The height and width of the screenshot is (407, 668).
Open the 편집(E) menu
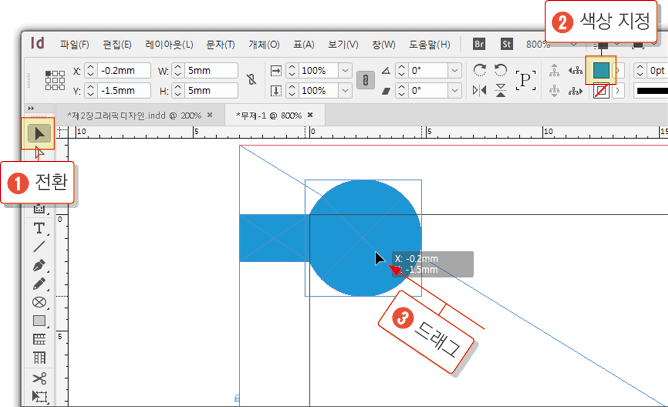point(117,44)
